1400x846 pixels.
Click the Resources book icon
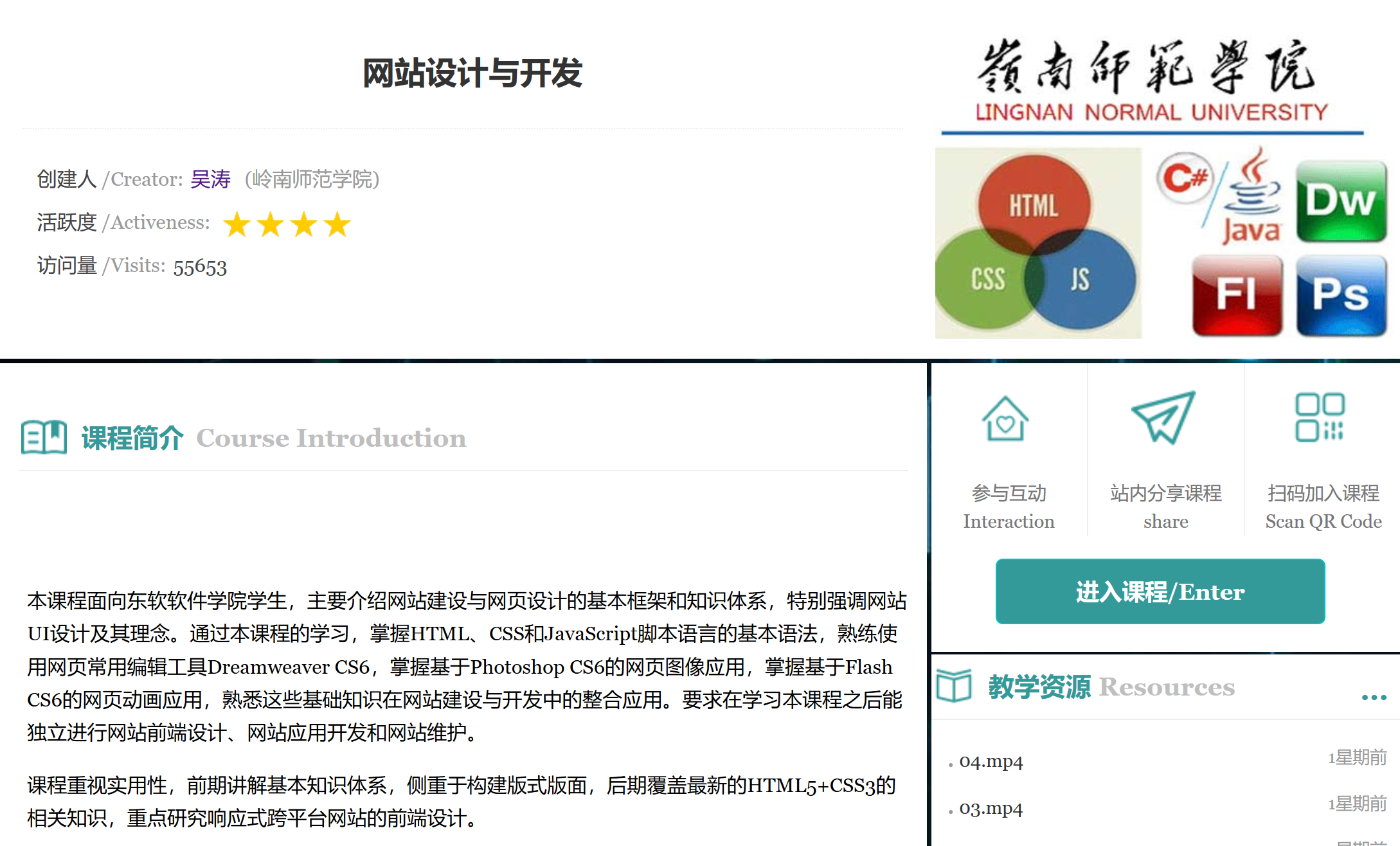[x=954, y=686]
